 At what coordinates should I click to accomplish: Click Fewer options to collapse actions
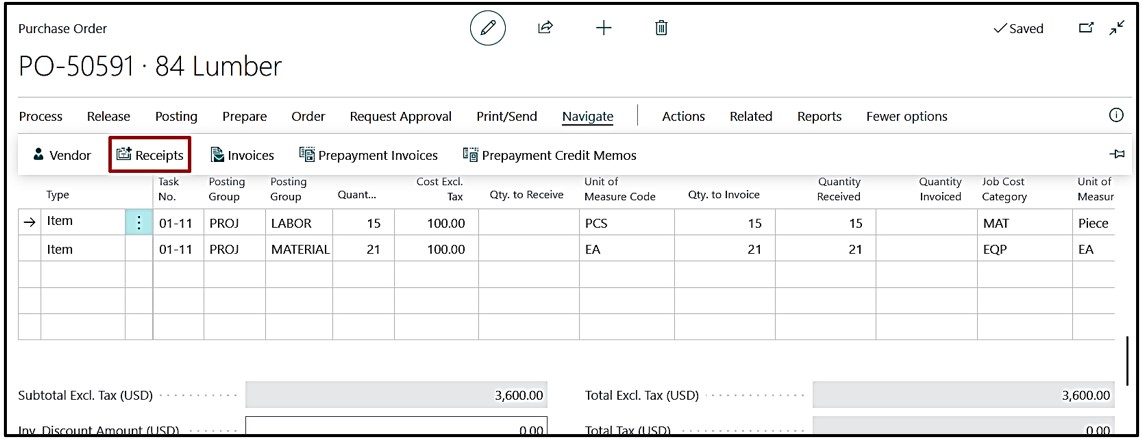point(906,117)
